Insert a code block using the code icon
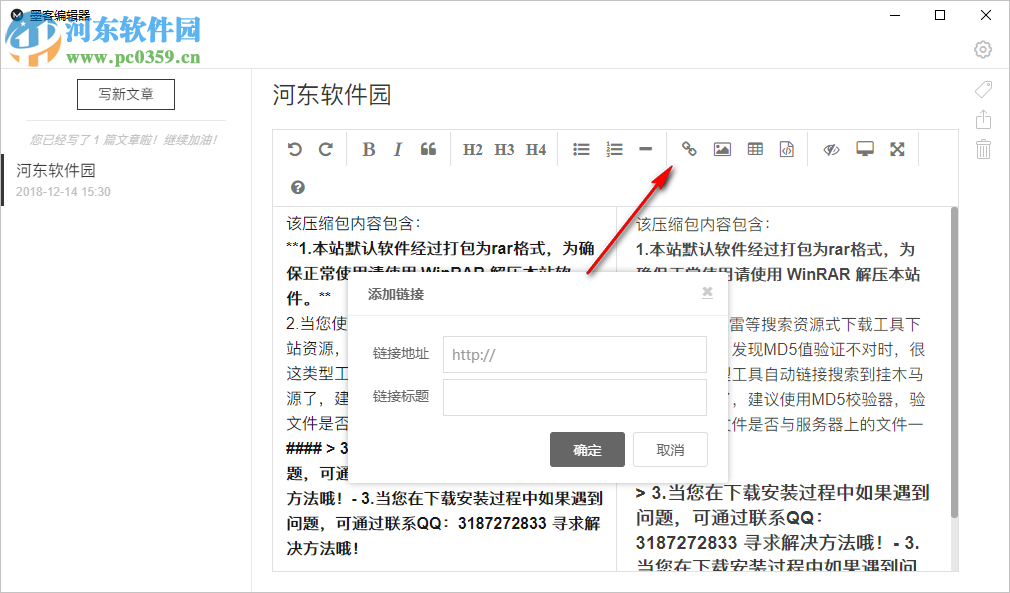Screen dimensions: 1010x593 [786, 148]
